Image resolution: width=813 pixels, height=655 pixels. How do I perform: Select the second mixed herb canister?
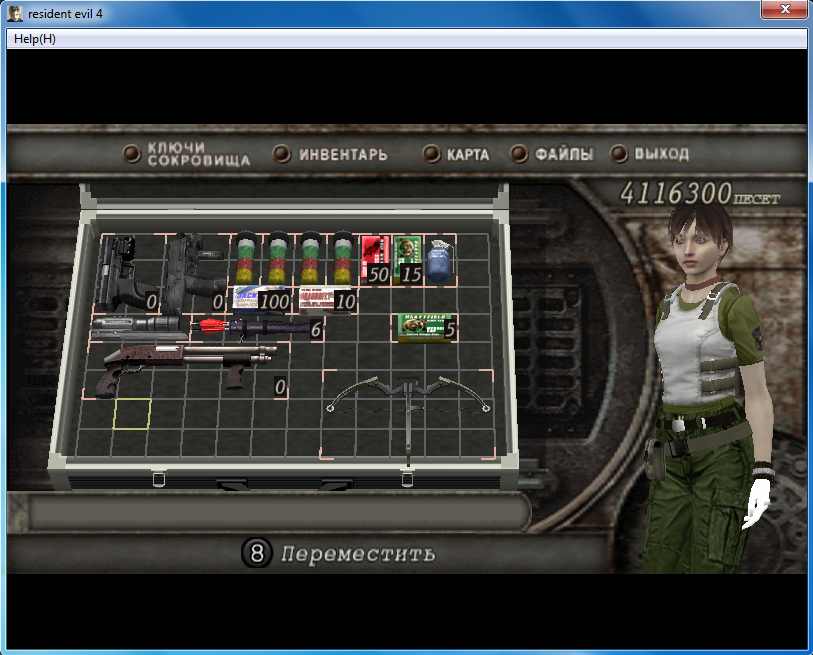click(x=278, y=258)
